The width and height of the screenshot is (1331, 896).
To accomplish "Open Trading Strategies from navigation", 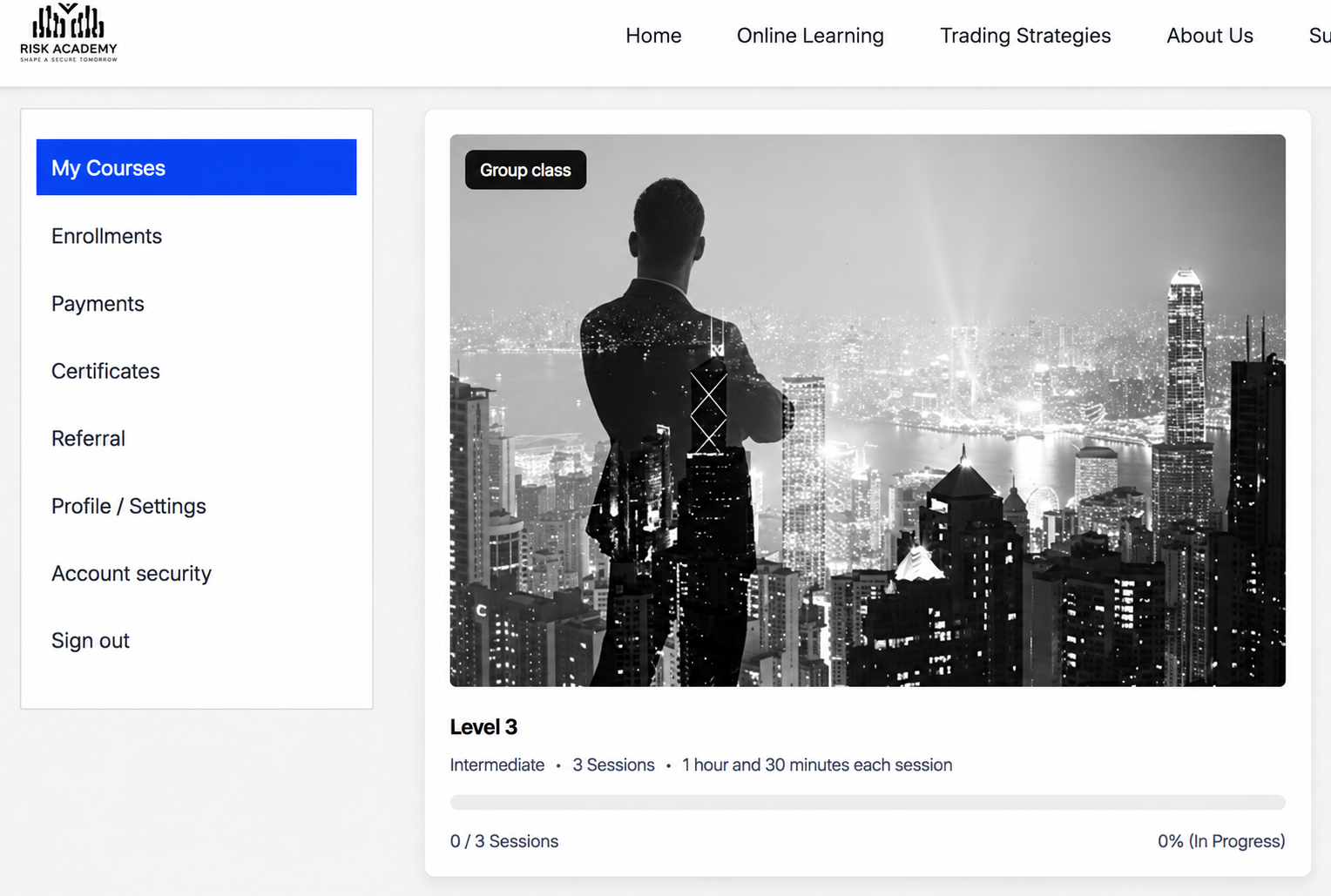I will click(1025, 36).
